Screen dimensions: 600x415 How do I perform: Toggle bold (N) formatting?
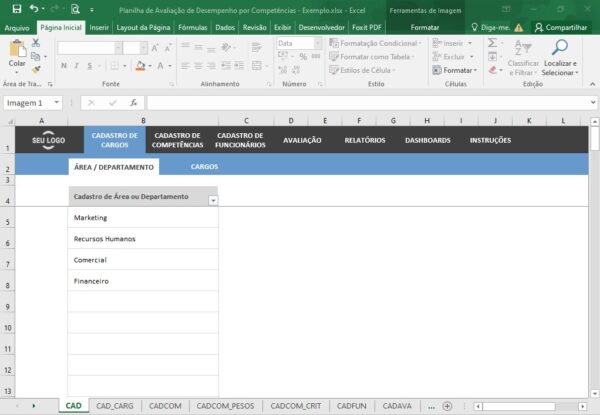(64, 66)
